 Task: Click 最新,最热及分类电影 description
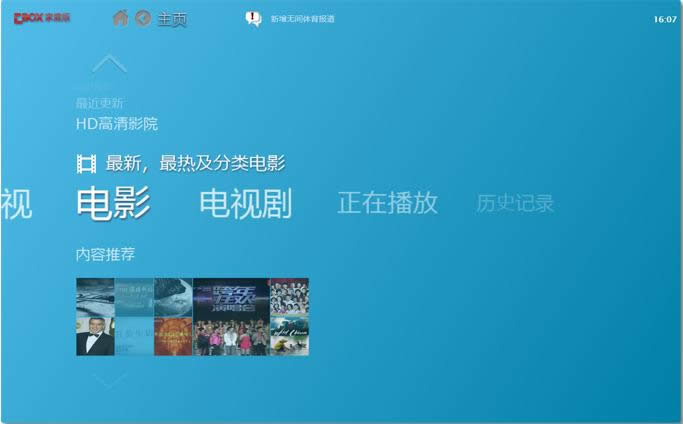pyautogui.click(x=196, y=163)
